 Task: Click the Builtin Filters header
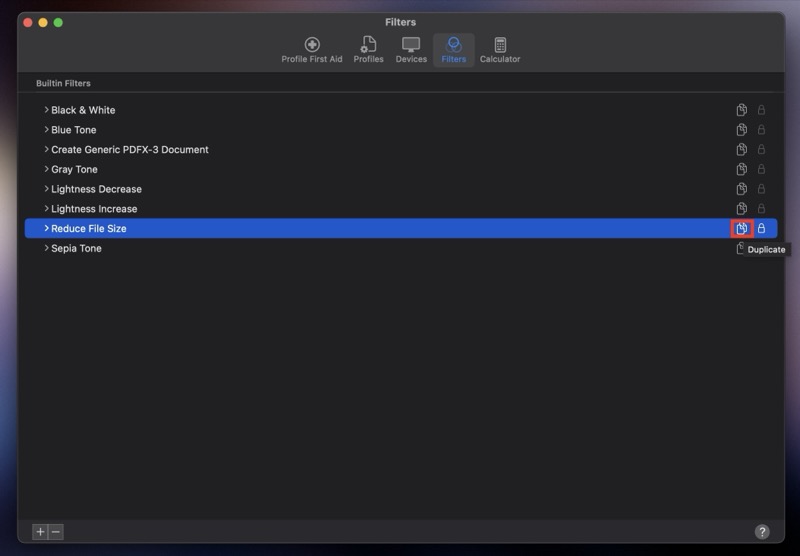63,83
